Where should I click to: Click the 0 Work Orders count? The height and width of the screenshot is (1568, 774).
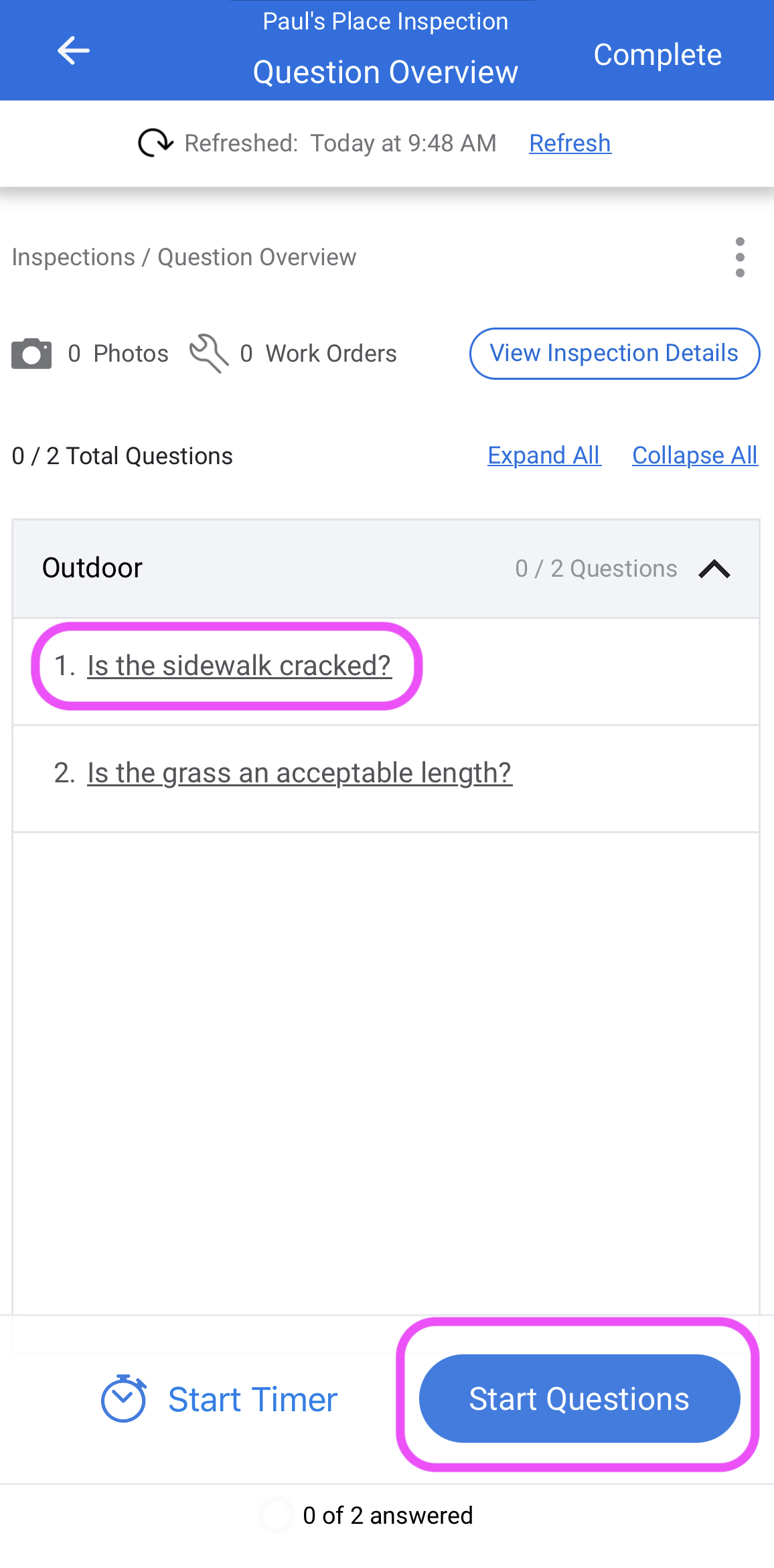[319, 354]
